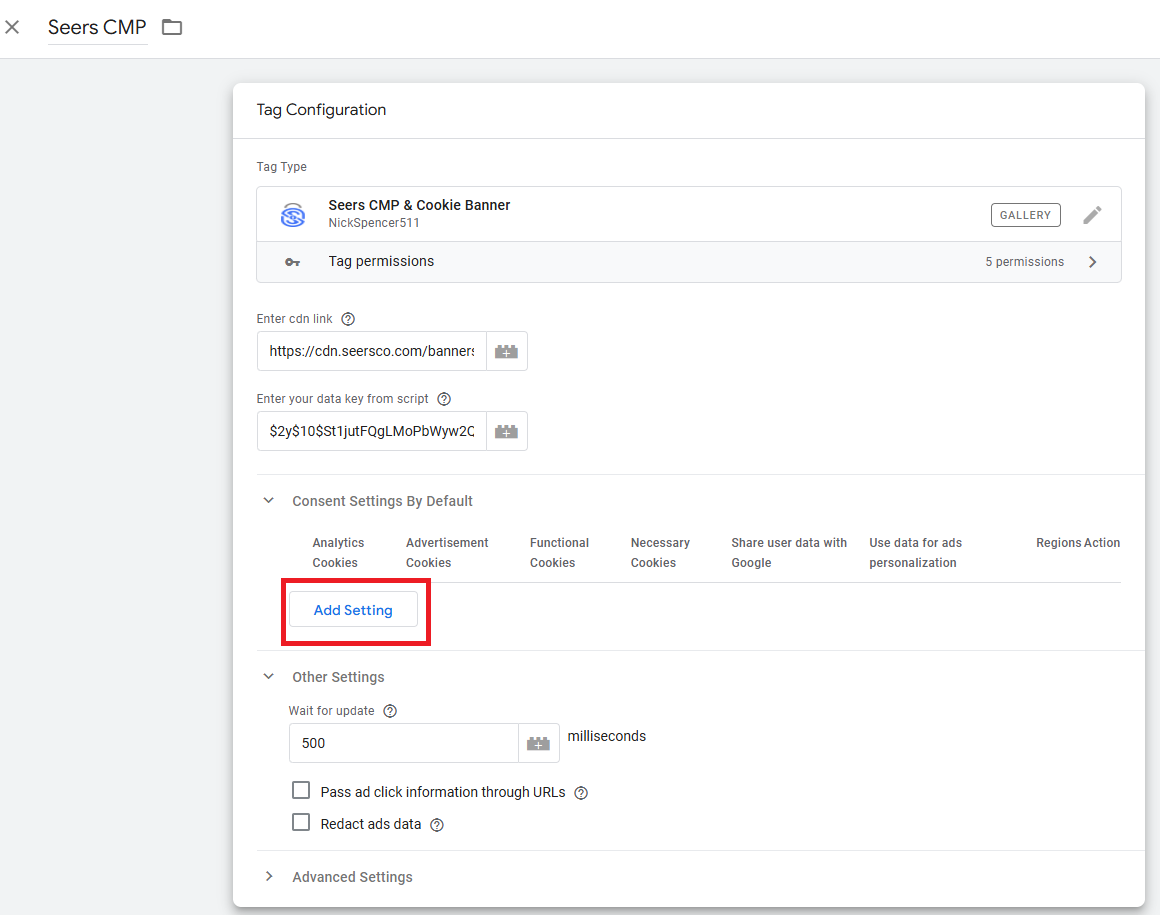This screenshot has width=1160, height=915.
Task: Click help icon next to Enter cdn link
Action: (x=348, y=319)
